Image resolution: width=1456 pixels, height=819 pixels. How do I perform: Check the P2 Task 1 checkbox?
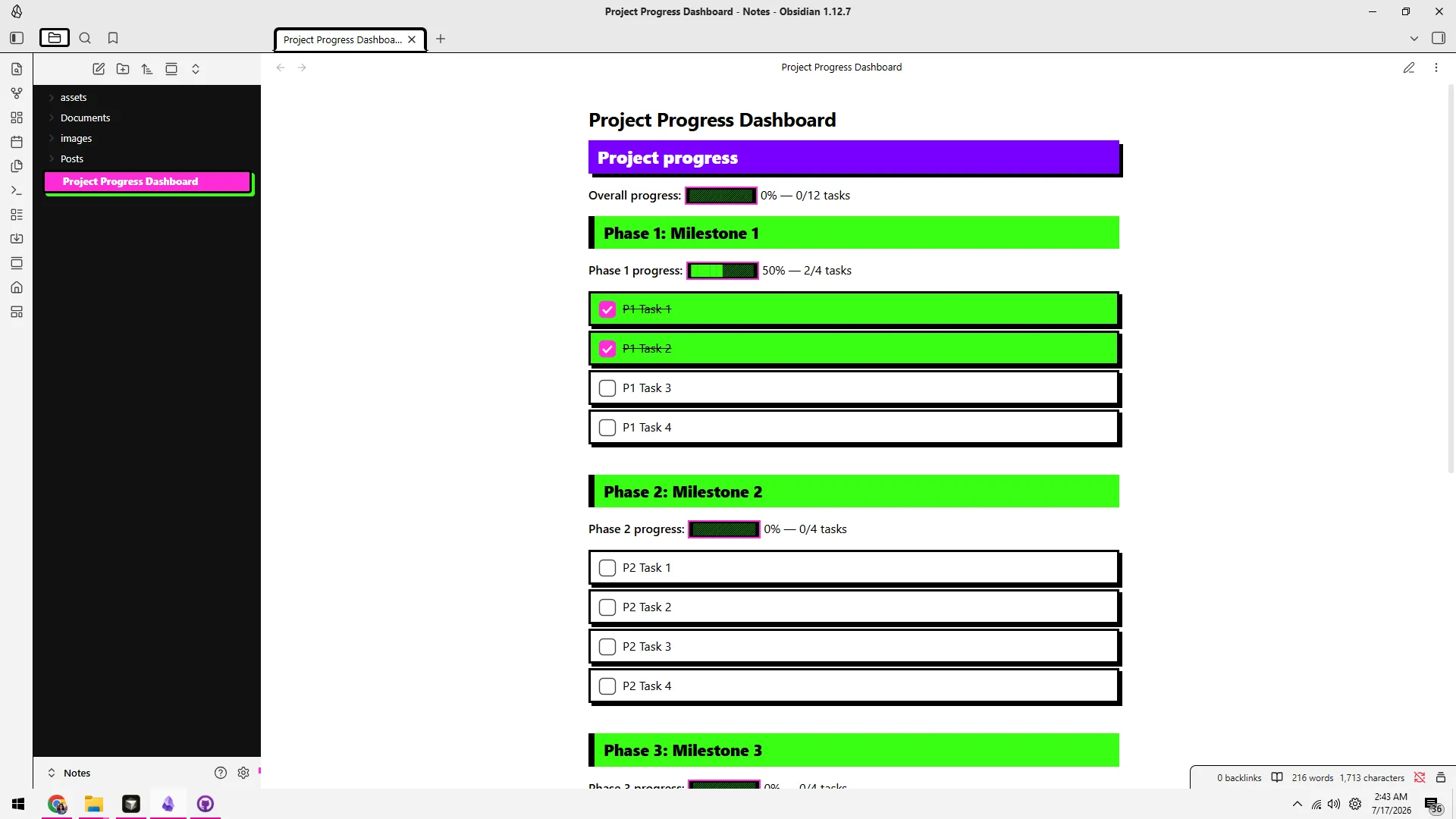pos(607,568)
